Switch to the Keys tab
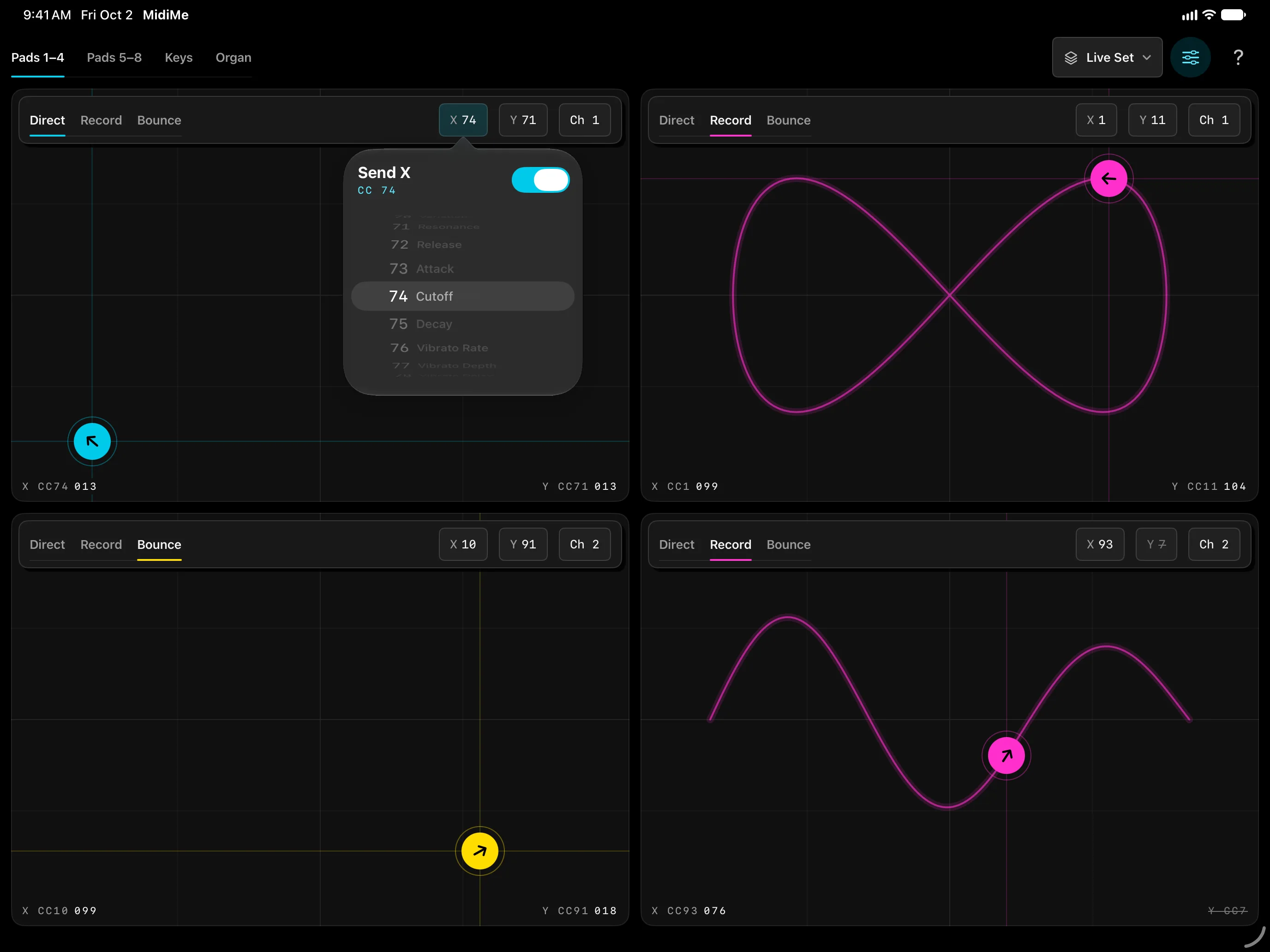The height and width of the screenshot is (952, 1270). pos(179,57)
